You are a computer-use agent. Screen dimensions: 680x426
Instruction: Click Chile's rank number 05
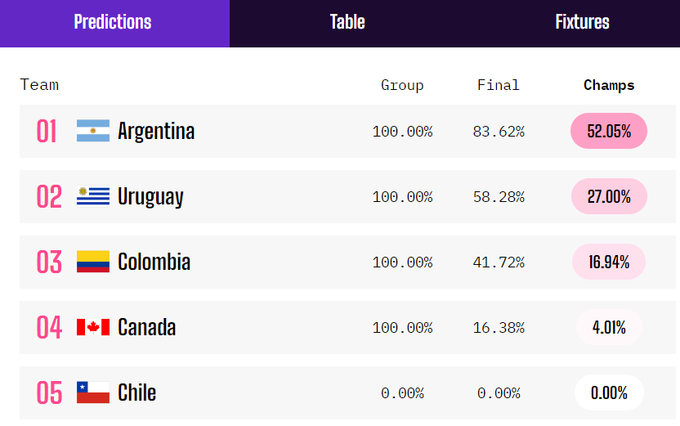coord(49,392)
